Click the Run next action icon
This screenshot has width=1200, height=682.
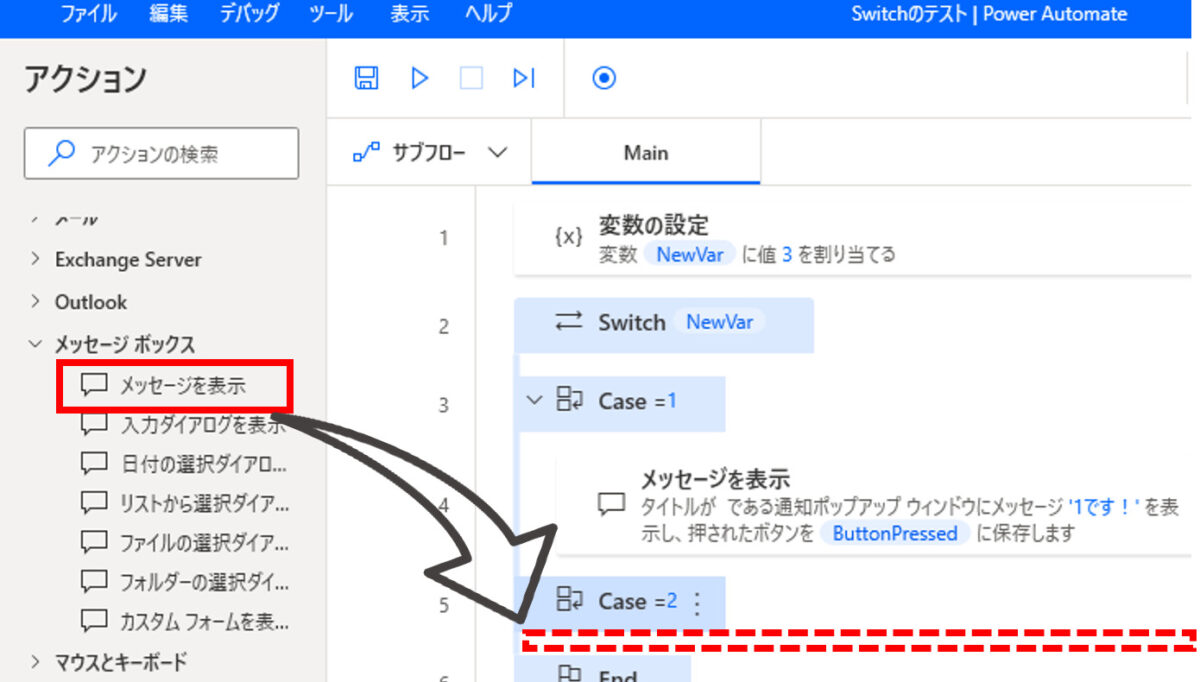coord(524,78)
